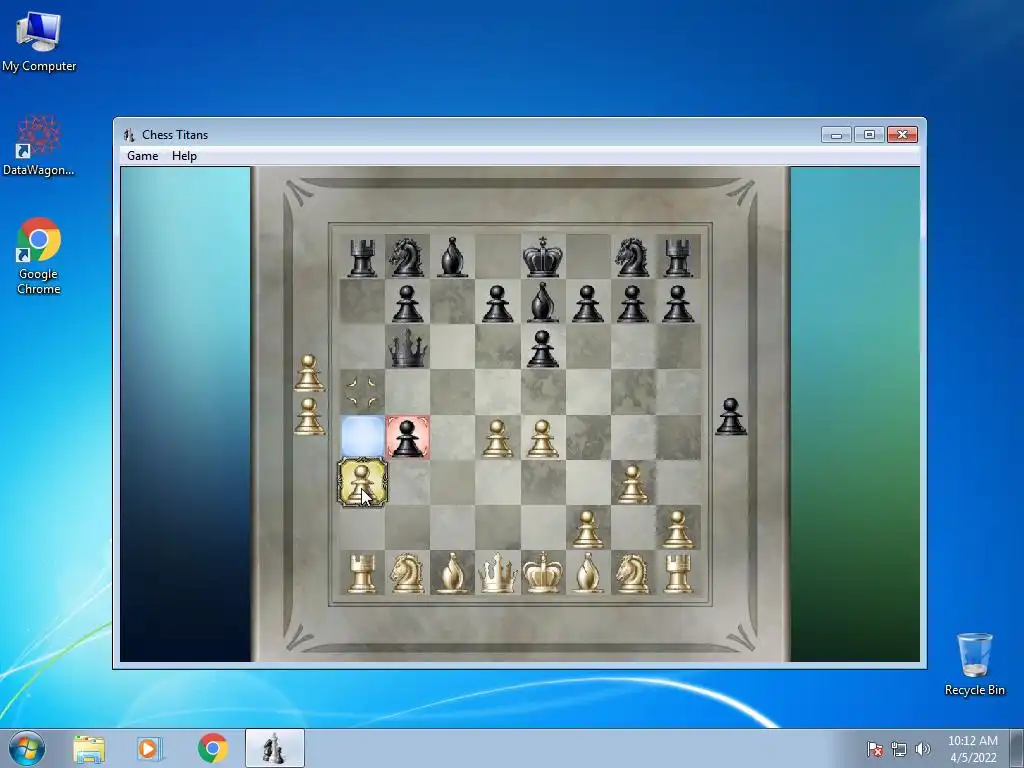Select the white bishop on f1
The width and height of the screenshot is (1024, 768).
(588, 573)
